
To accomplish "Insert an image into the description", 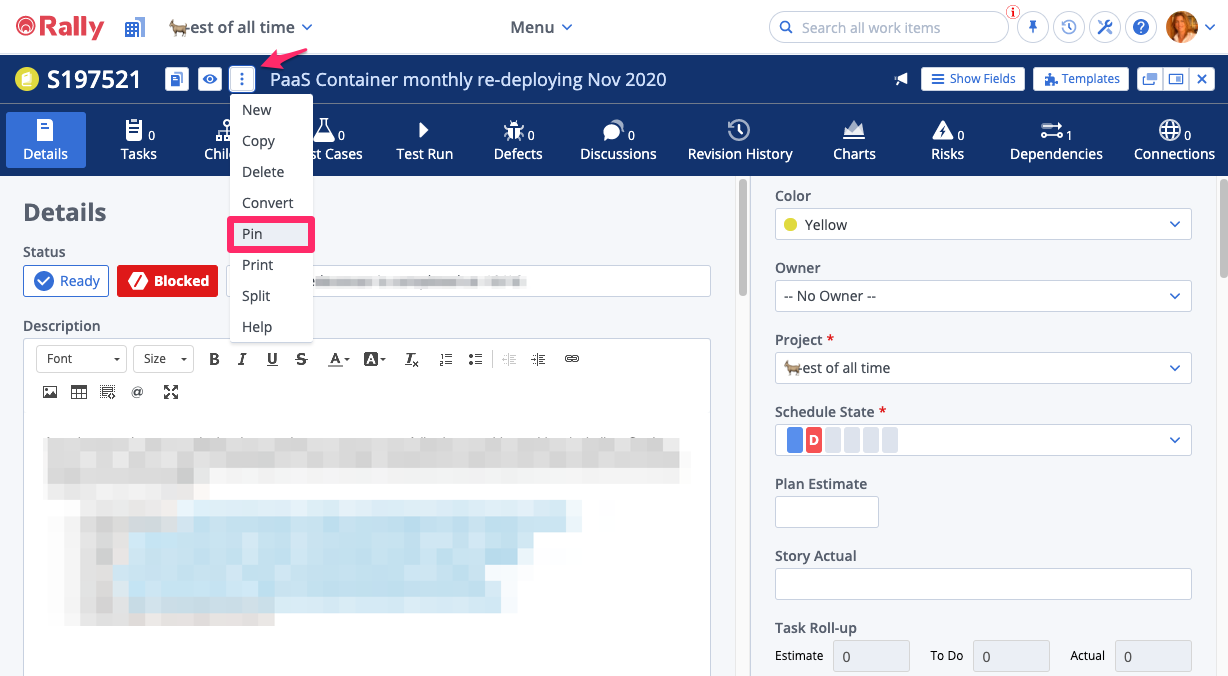I will (50, 391).
